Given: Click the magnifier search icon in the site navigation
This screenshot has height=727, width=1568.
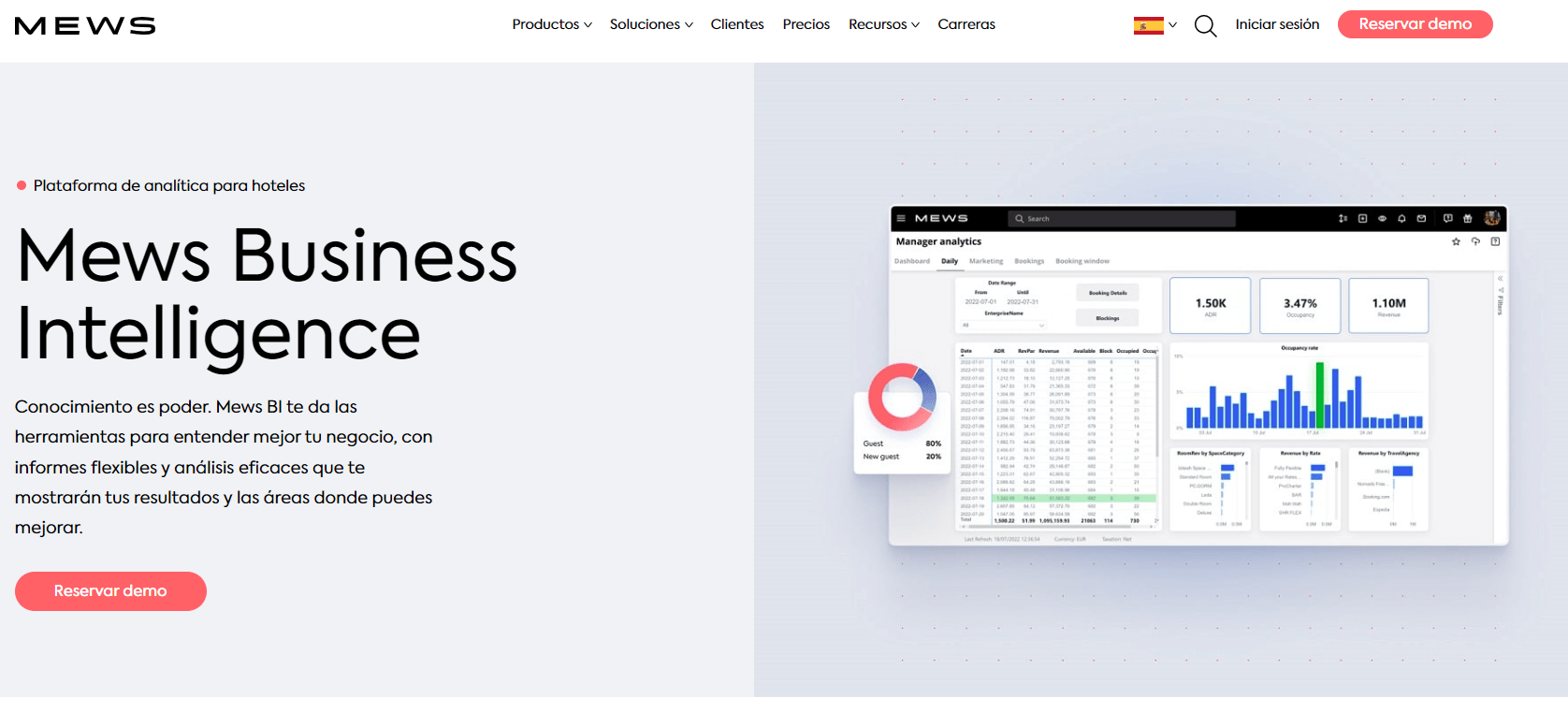Looking at the screenshot, I should click(x=1205, y=25).
